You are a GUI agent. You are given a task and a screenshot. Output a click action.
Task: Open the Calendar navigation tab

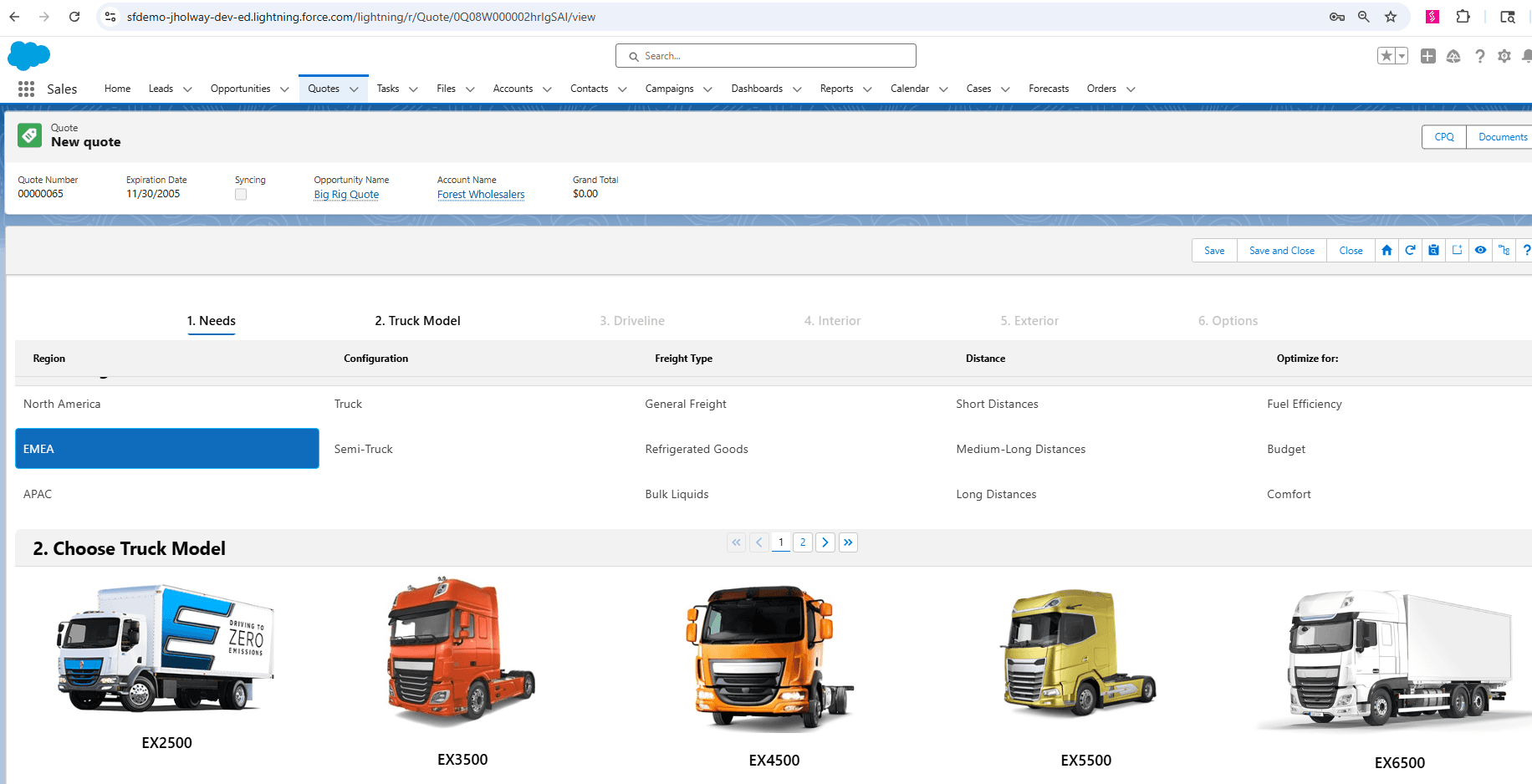point(910,89)
